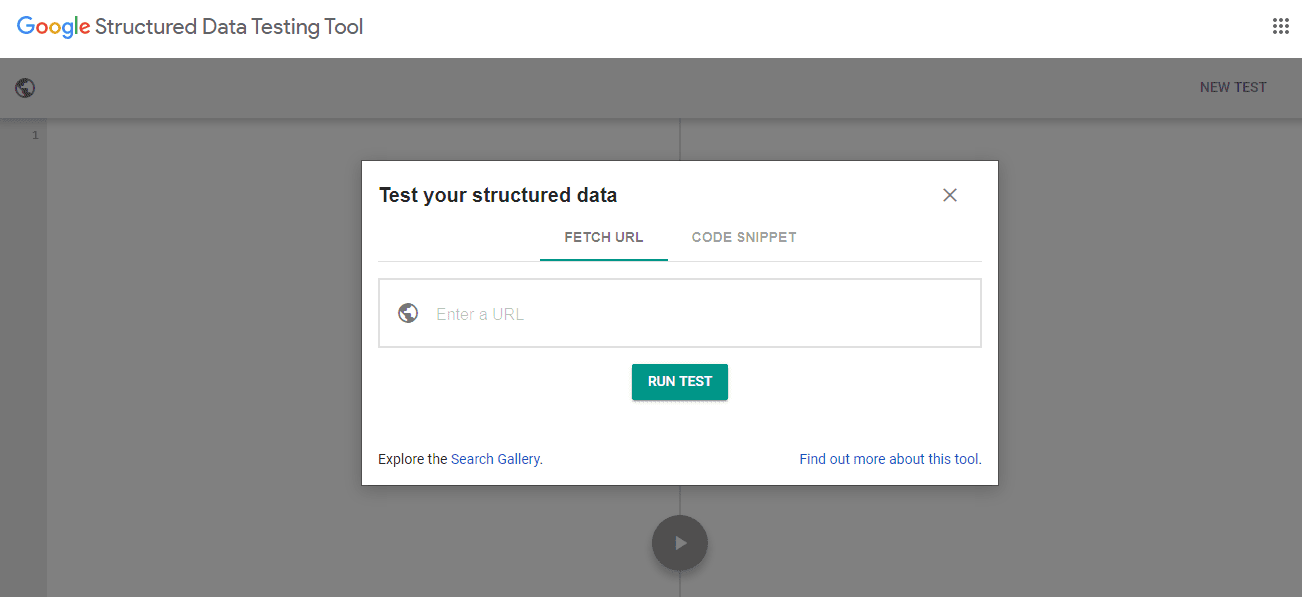Open the Search Gallery link
This screenshot has width=1302, height=597.
[x=495, y=459]
